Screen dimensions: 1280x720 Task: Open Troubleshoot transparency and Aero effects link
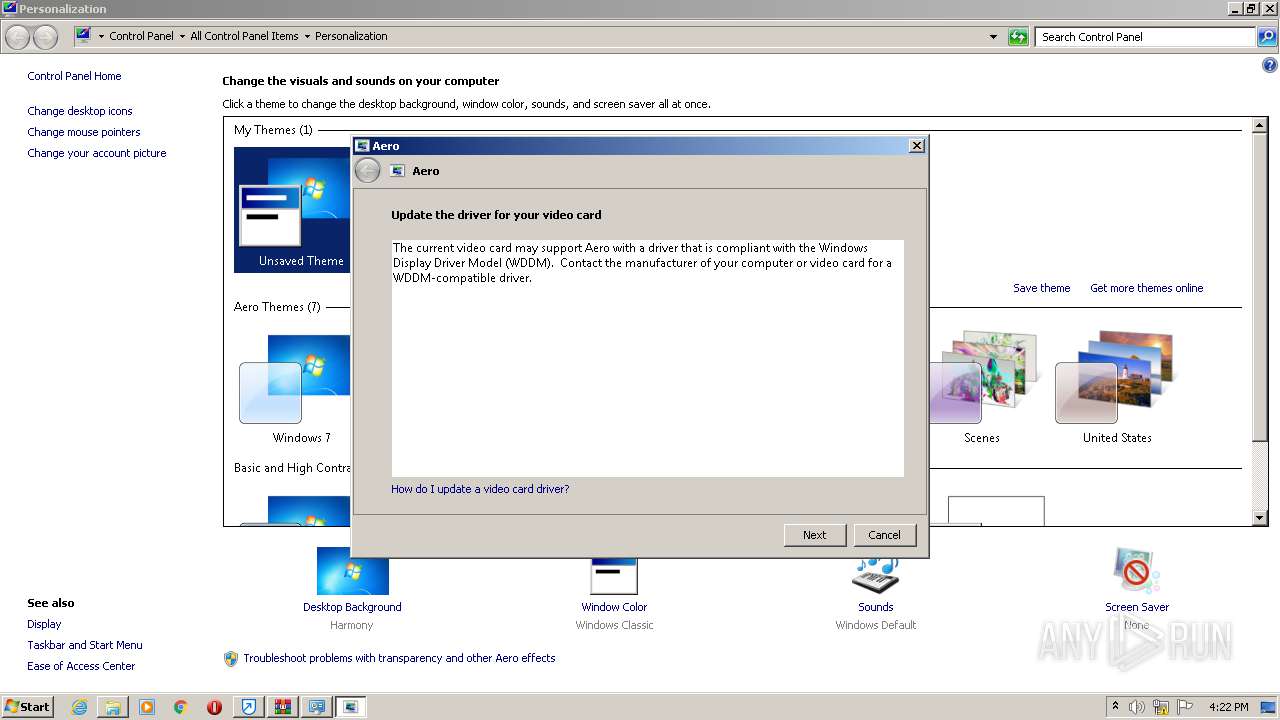(x=399, y=658)
